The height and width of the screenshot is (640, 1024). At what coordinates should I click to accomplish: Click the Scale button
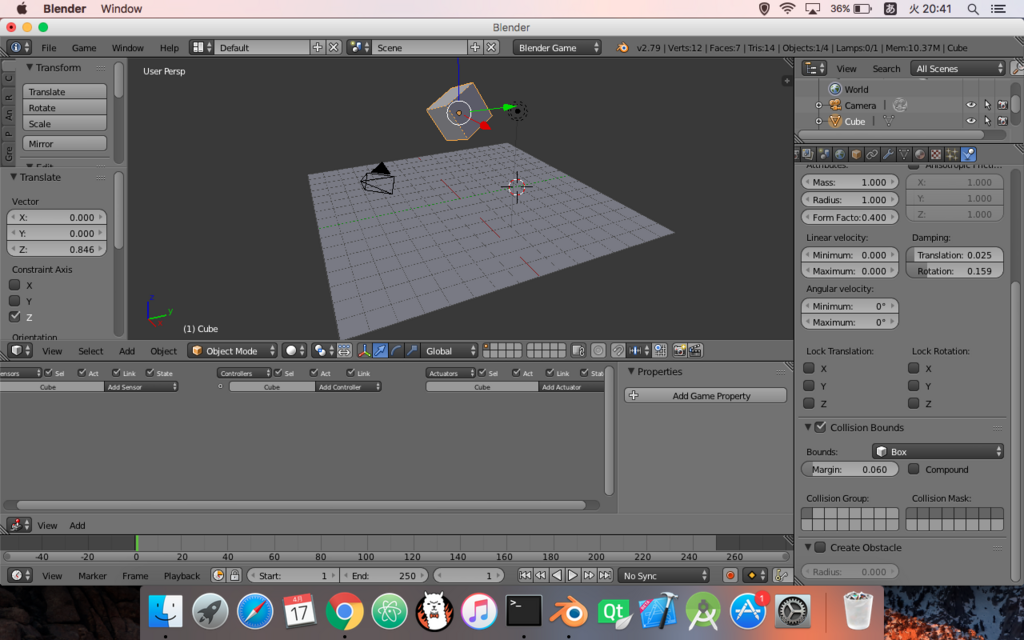[65, 123]
